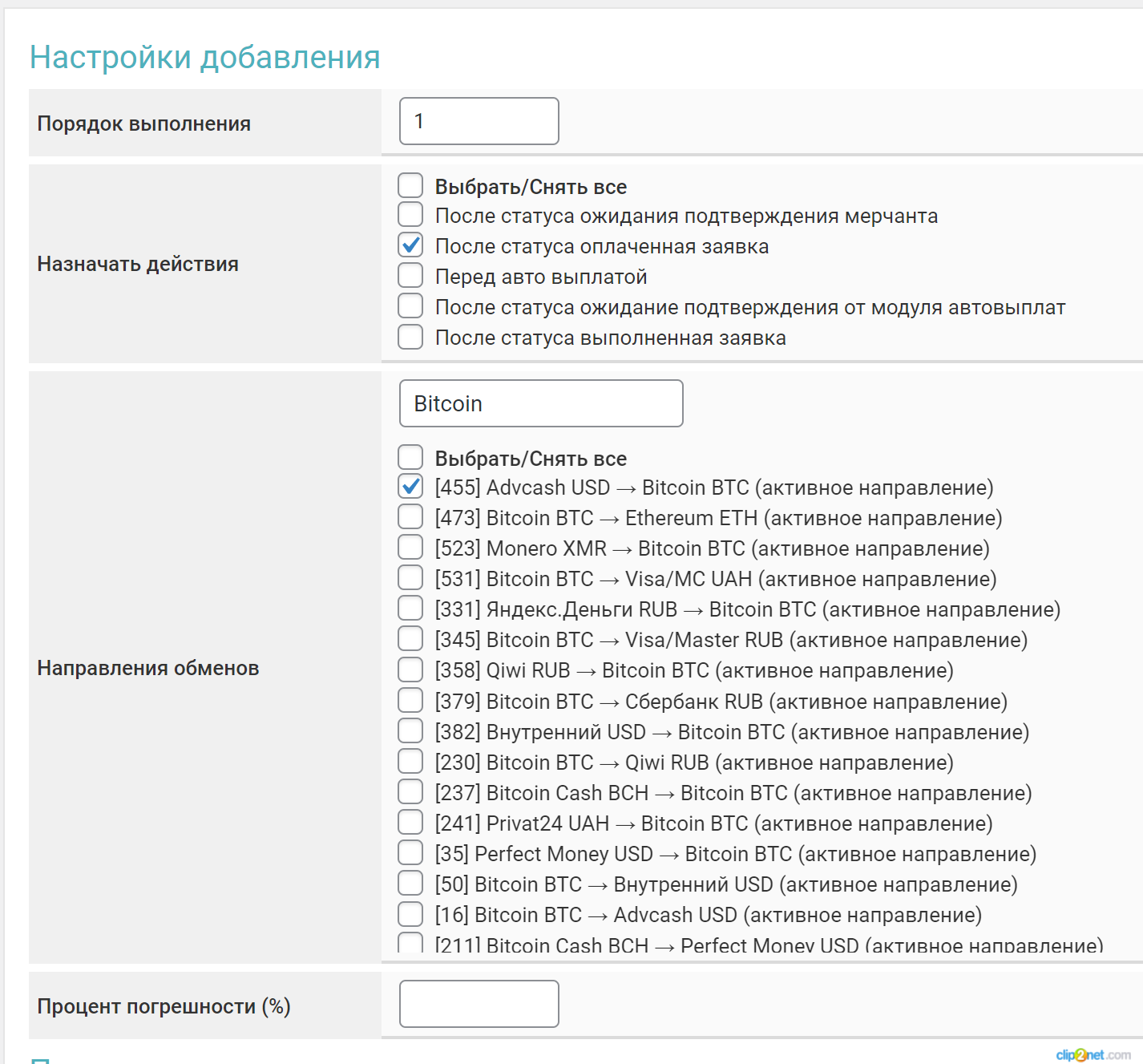Check [358] Qiwi RUB → Bitcoin BTC
This screenshot has height=1064, width=1143.
click(410, 669)
